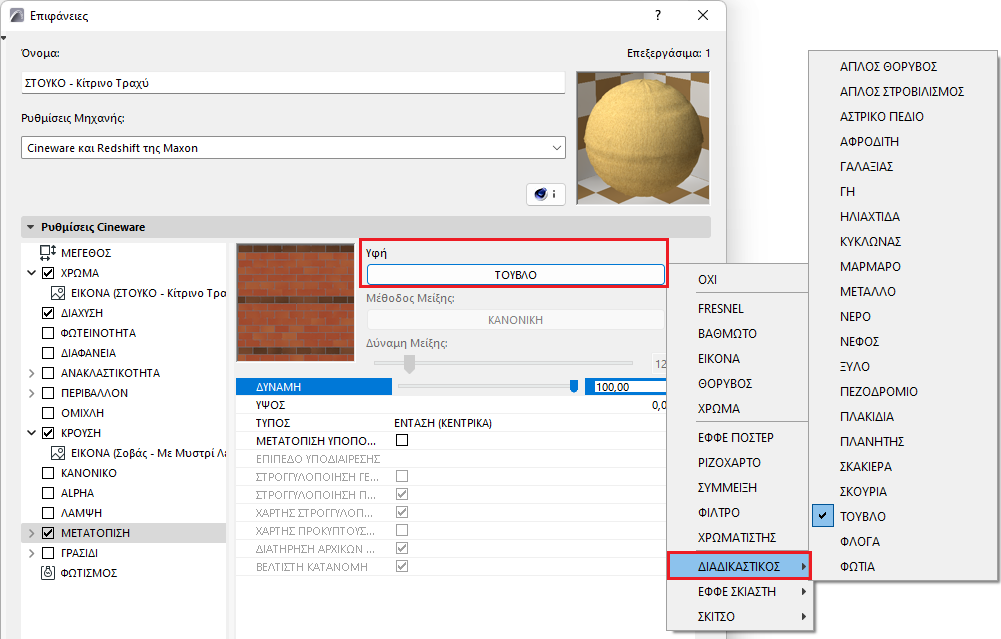This screenshot has height=639, width=1001.
Task: Enable the ΔΙΑΦΑΝΕΙΑ checkbox
Action: (48, 353)
